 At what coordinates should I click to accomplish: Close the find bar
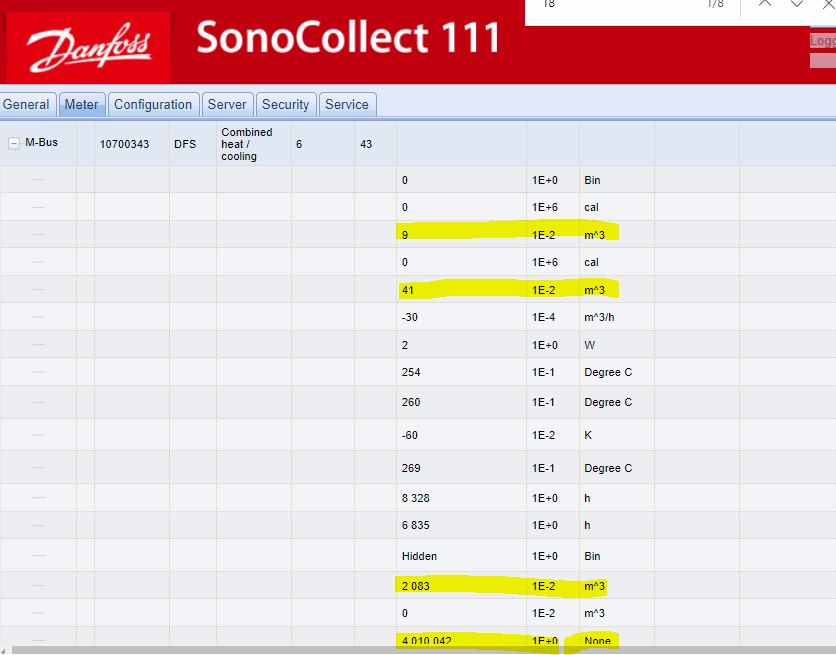click(827, 4)
